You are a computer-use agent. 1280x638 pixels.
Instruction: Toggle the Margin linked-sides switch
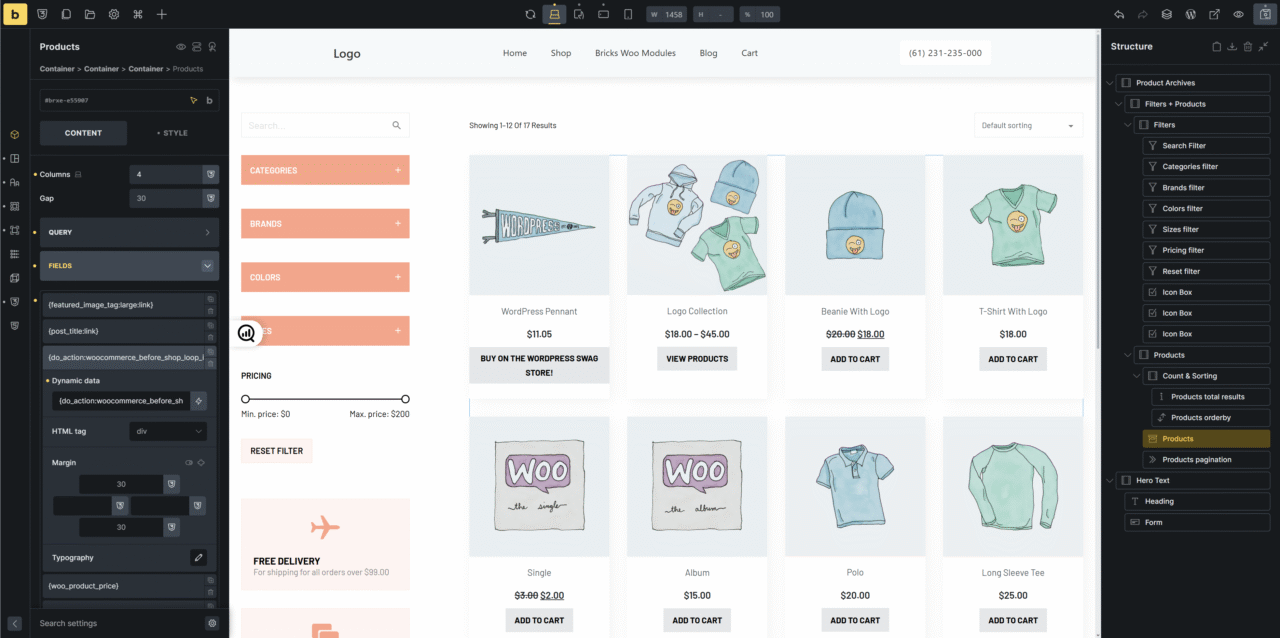[x=187, y=463]
